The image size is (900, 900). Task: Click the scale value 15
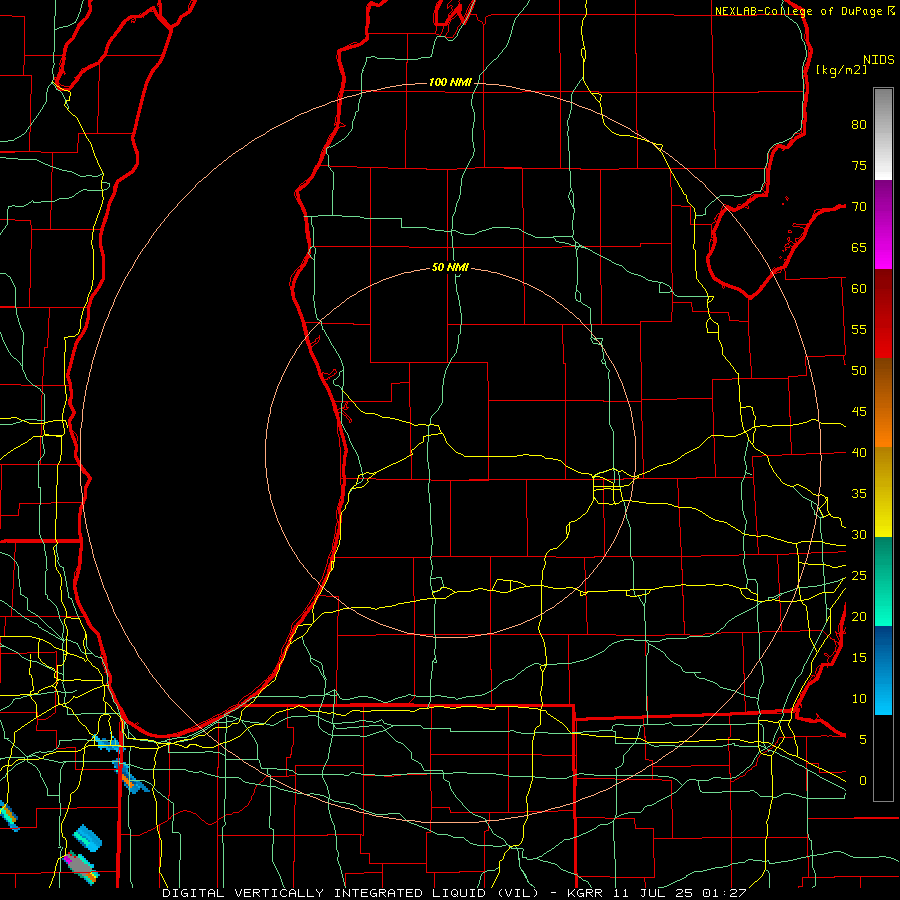pyautogui.click(x=859, y=657)
